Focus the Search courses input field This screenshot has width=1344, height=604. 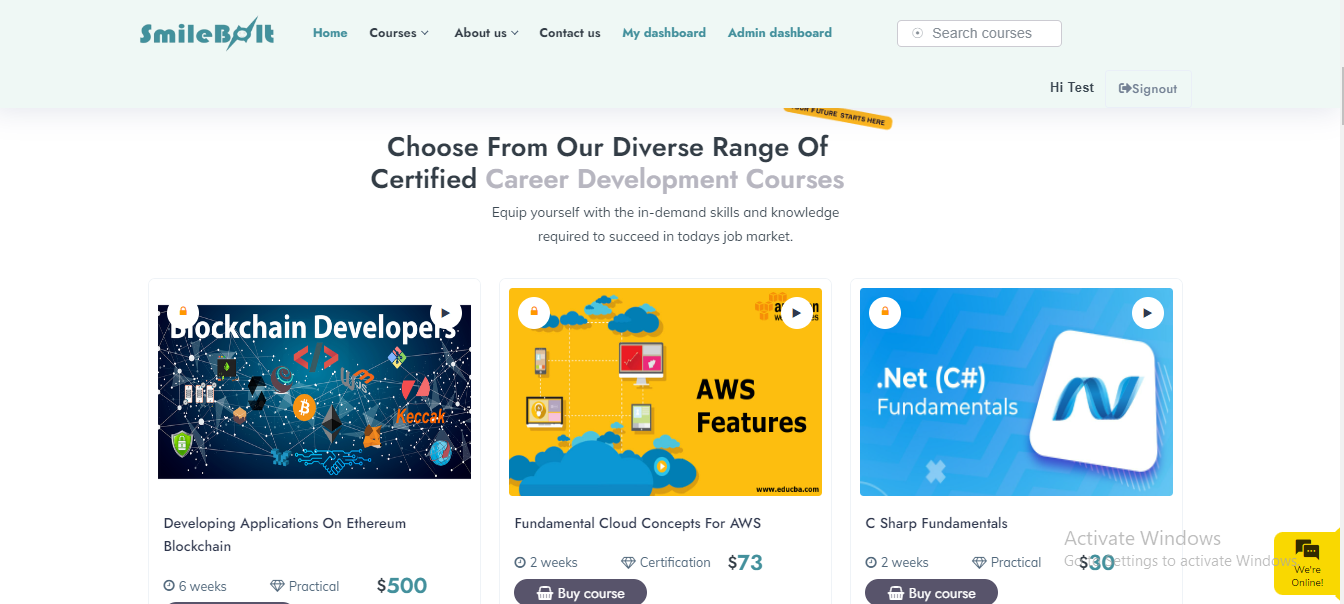990,33
